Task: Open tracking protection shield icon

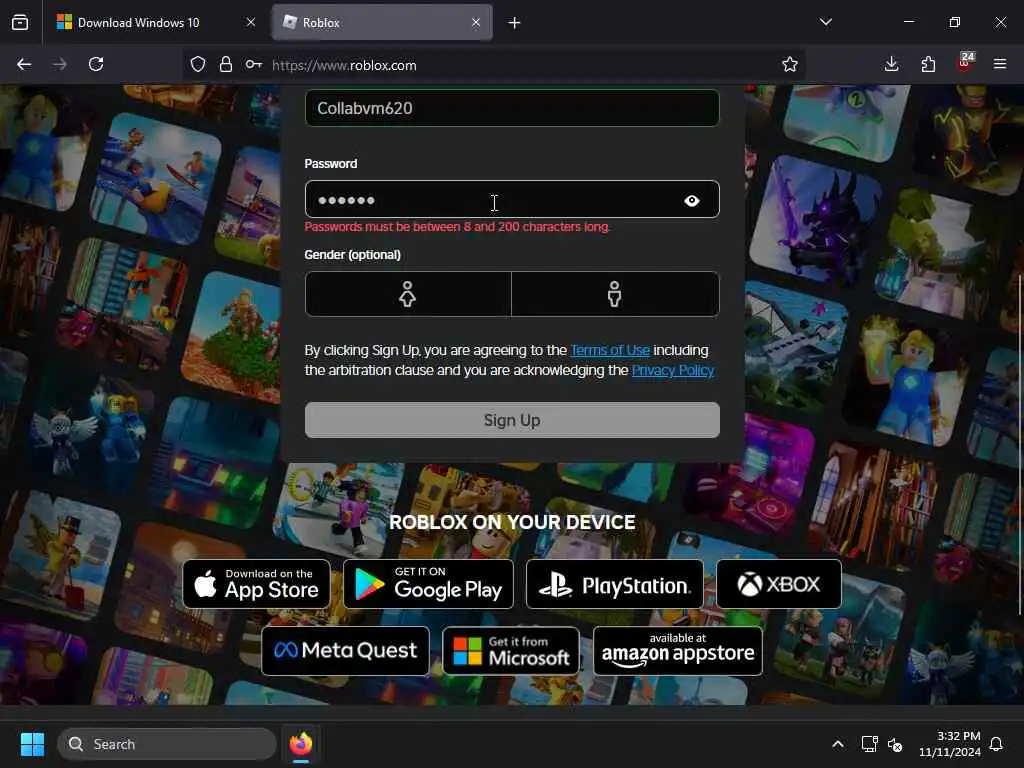Action: tap(198, 64)
